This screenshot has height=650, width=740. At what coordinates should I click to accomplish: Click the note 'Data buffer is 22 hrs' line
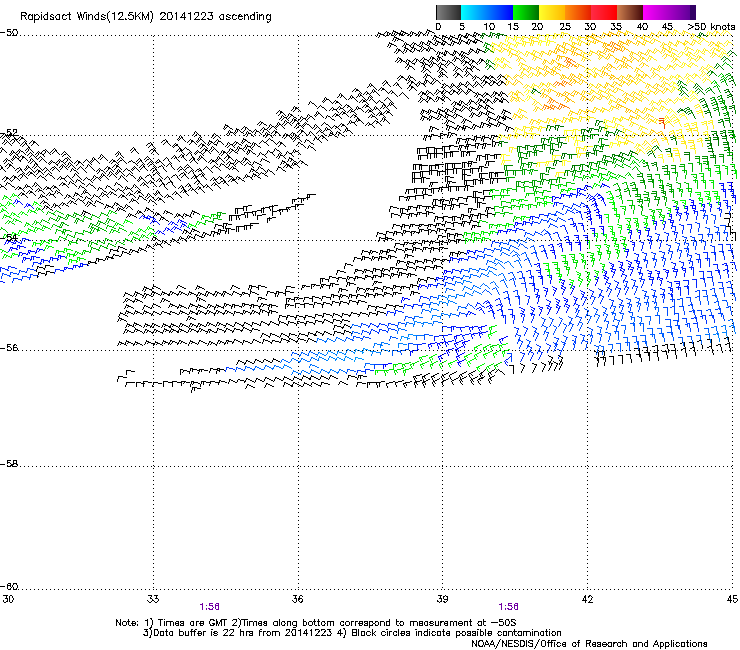tap(352, 633)
